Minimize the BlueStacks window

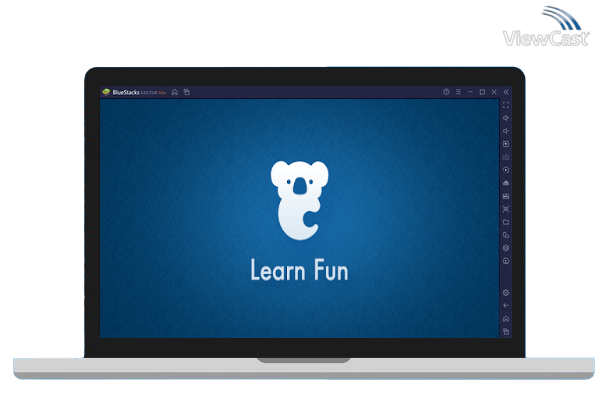point(470,92)
